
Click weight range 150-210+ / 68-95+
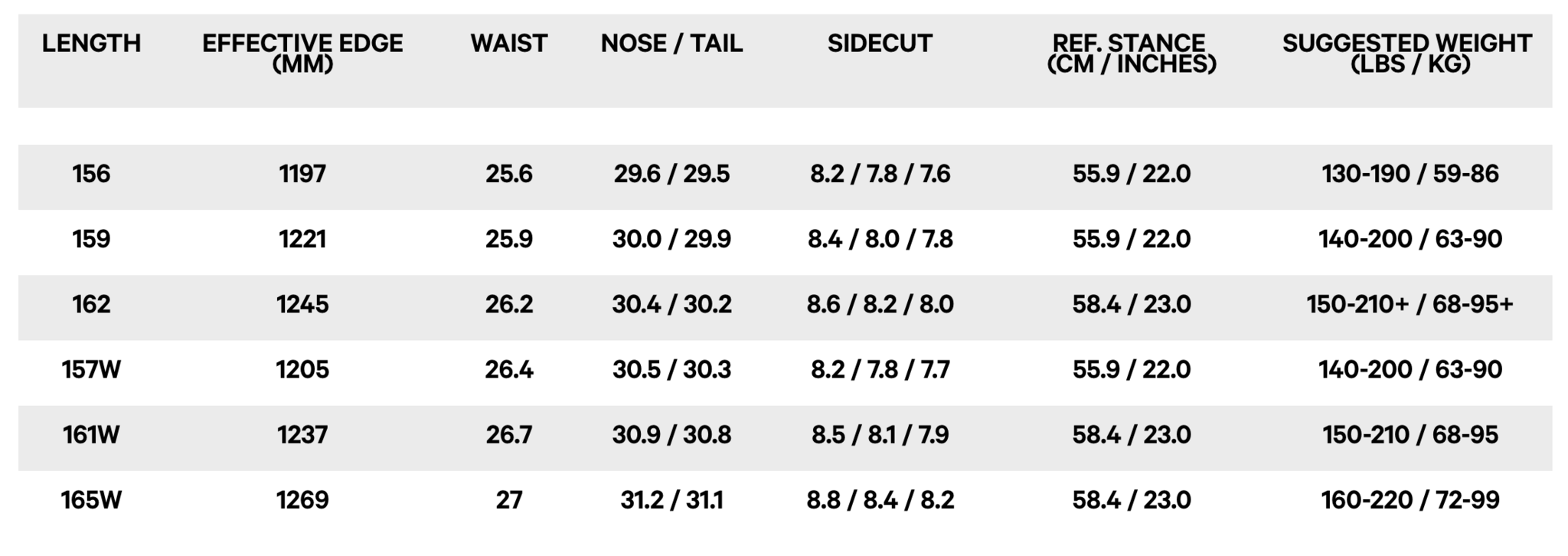[1410, 304]
